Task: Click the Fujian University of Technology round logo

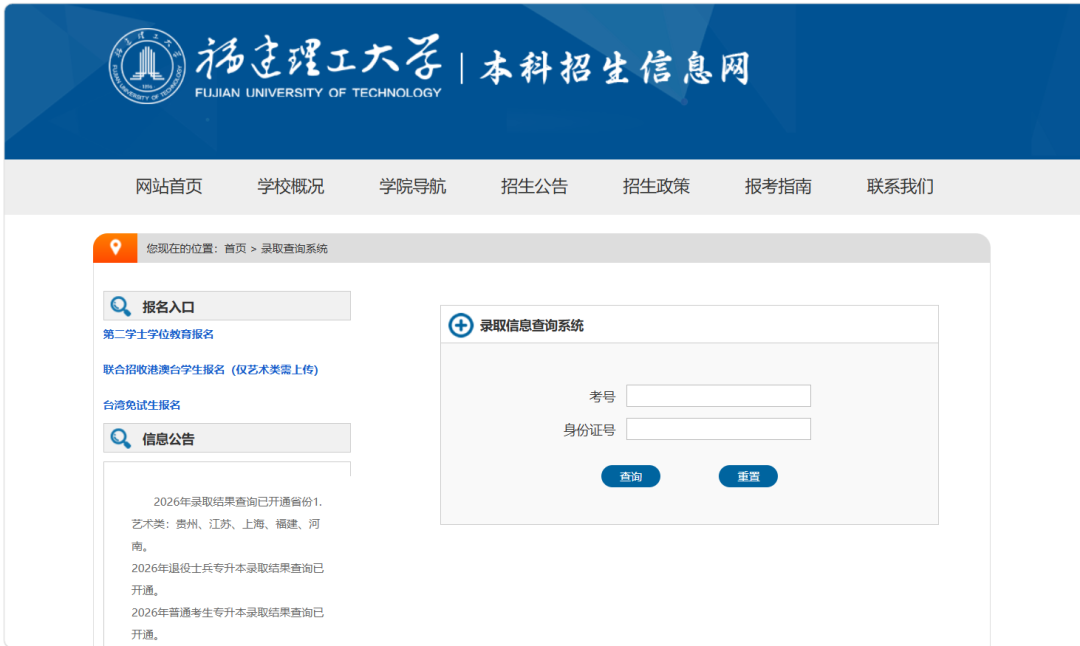Action: pos(147,66)
